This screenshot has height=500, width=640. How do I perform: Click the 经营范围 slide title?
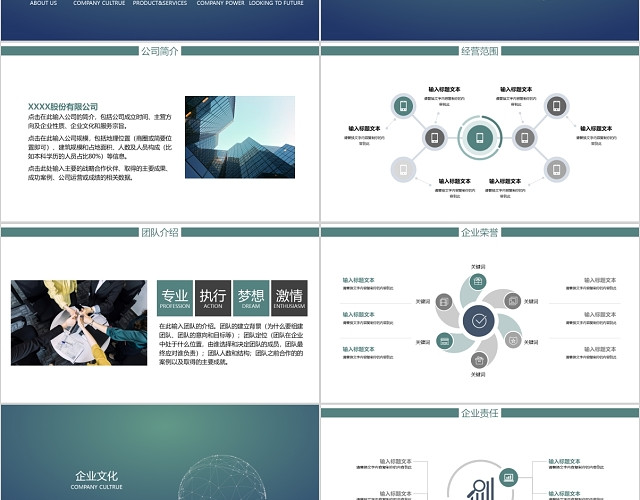coord(480,51)
